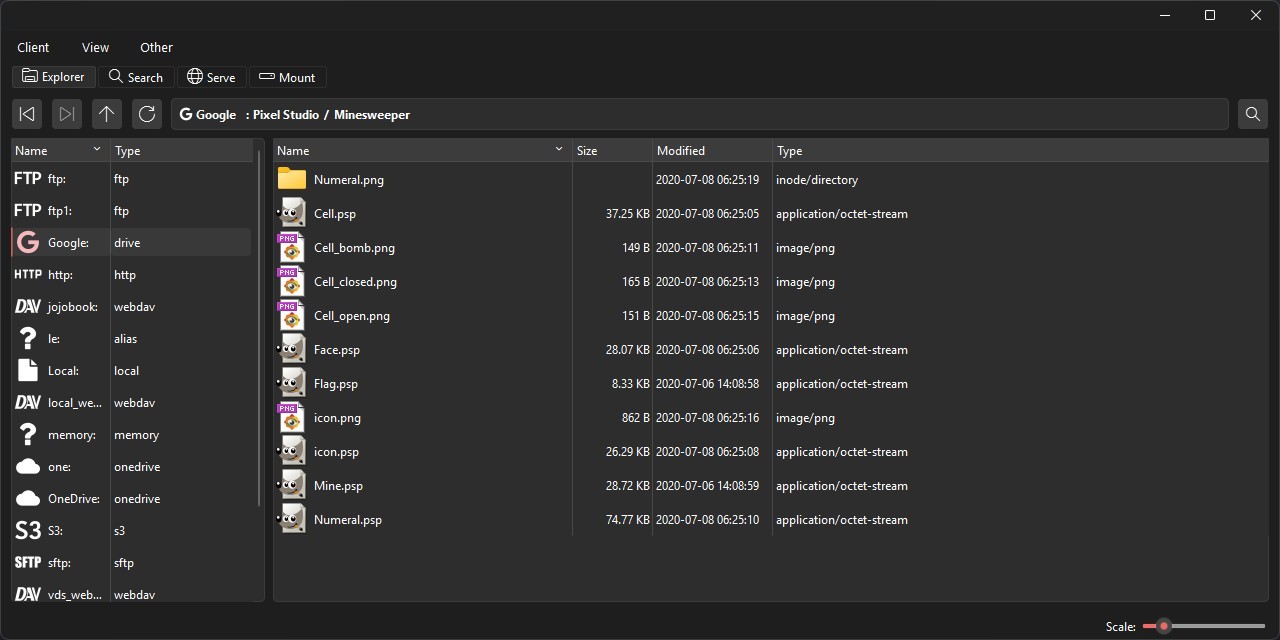This screenshot has width=1280, height=640.
Task: Select the jojobook webdav remote icon
Action: point(28,307)
